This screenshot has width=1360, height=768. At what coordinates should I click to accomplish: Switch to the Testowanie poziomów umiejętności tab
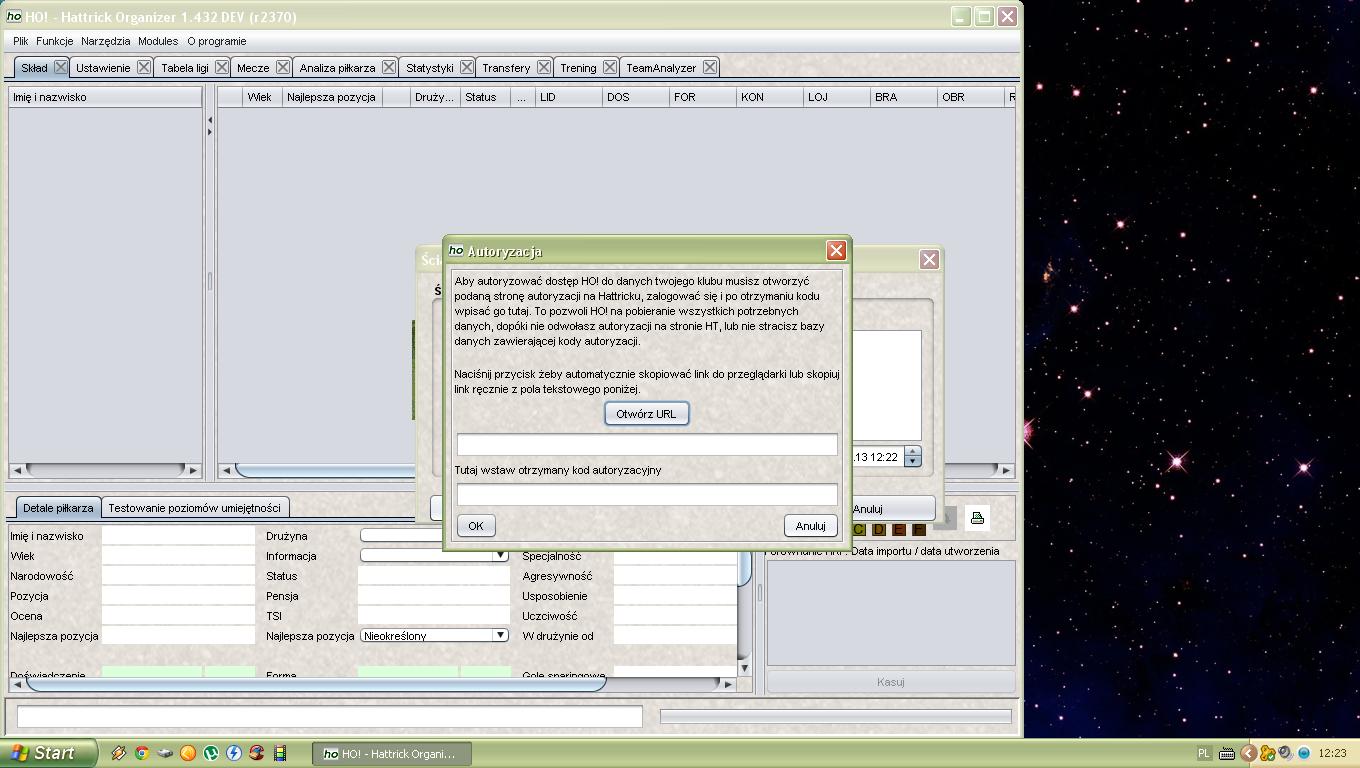point(194,508)
